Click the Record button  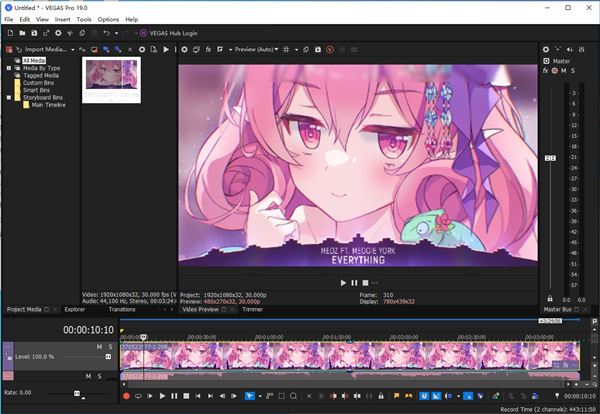click(x=126, y=396)
